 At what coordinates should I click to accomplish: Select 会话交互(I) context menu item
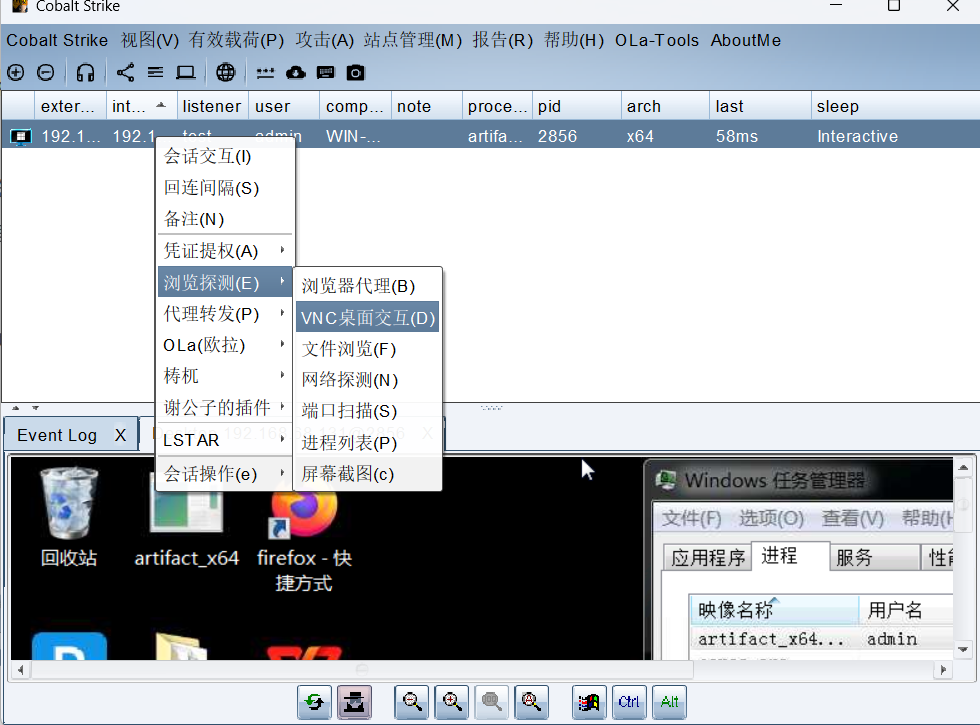tap(225, 156)
